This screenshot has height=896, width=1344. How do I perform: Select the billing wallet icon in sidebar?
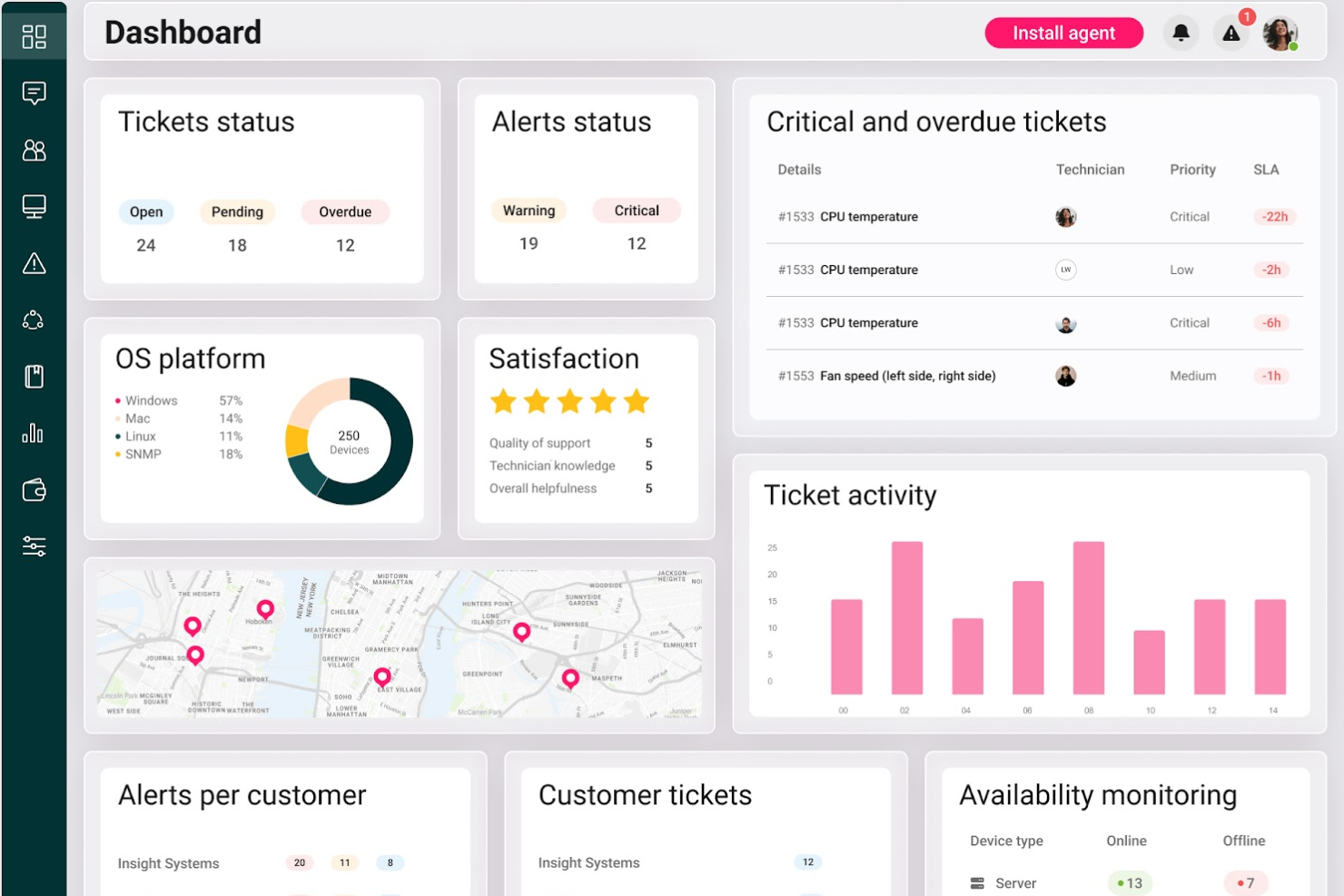coord(34,490)
